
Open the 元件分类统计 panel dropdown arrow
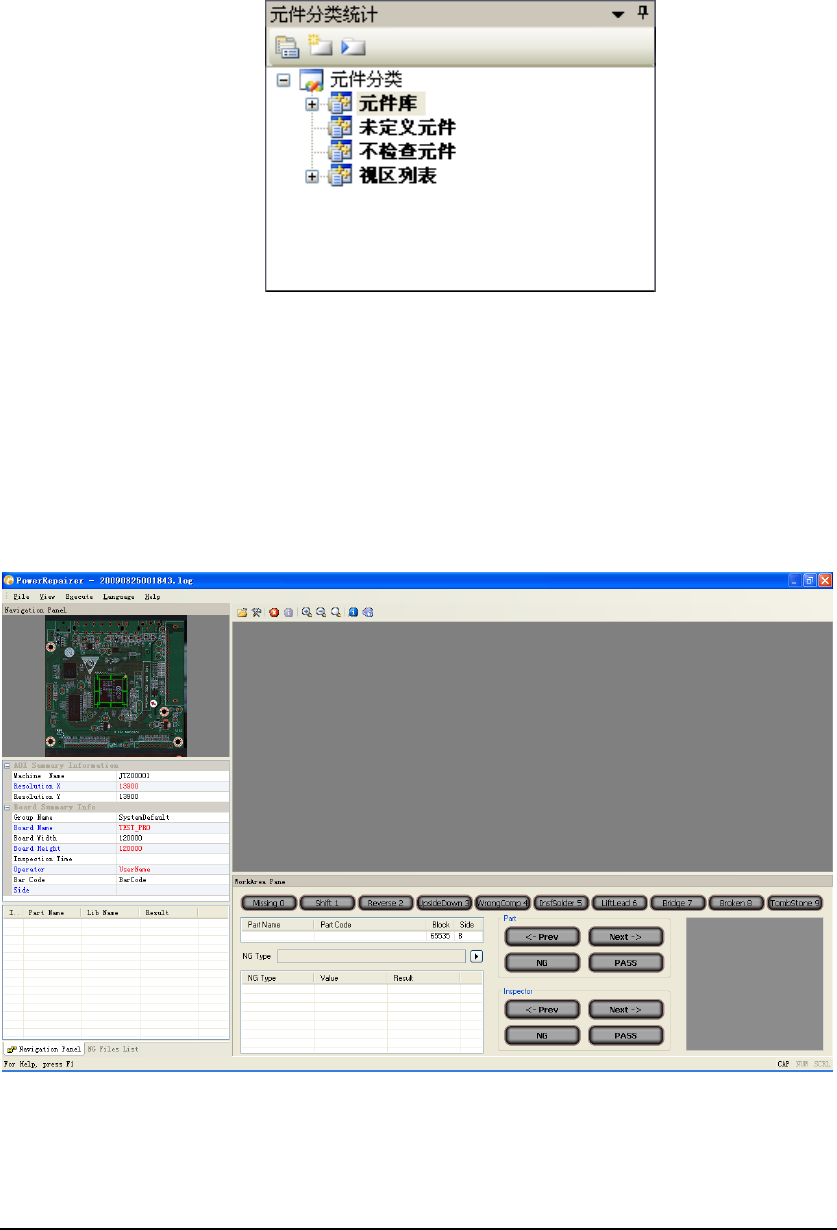click(x=618, y=15)
